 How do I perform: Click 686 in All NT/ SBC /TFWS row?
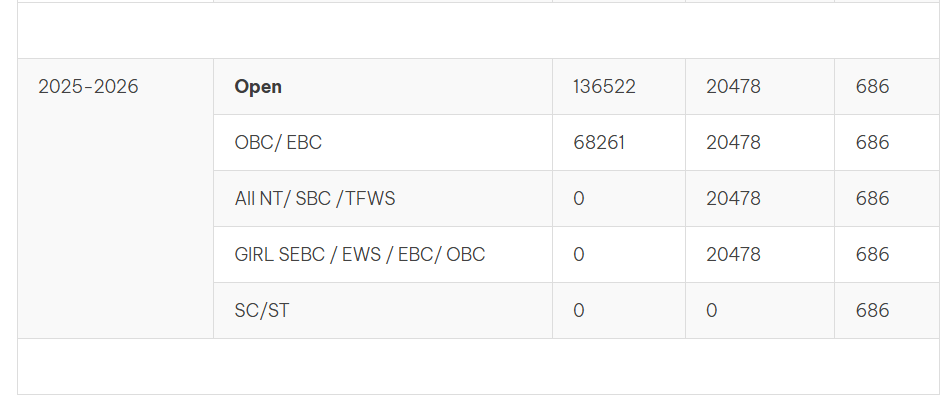point(872,199)
